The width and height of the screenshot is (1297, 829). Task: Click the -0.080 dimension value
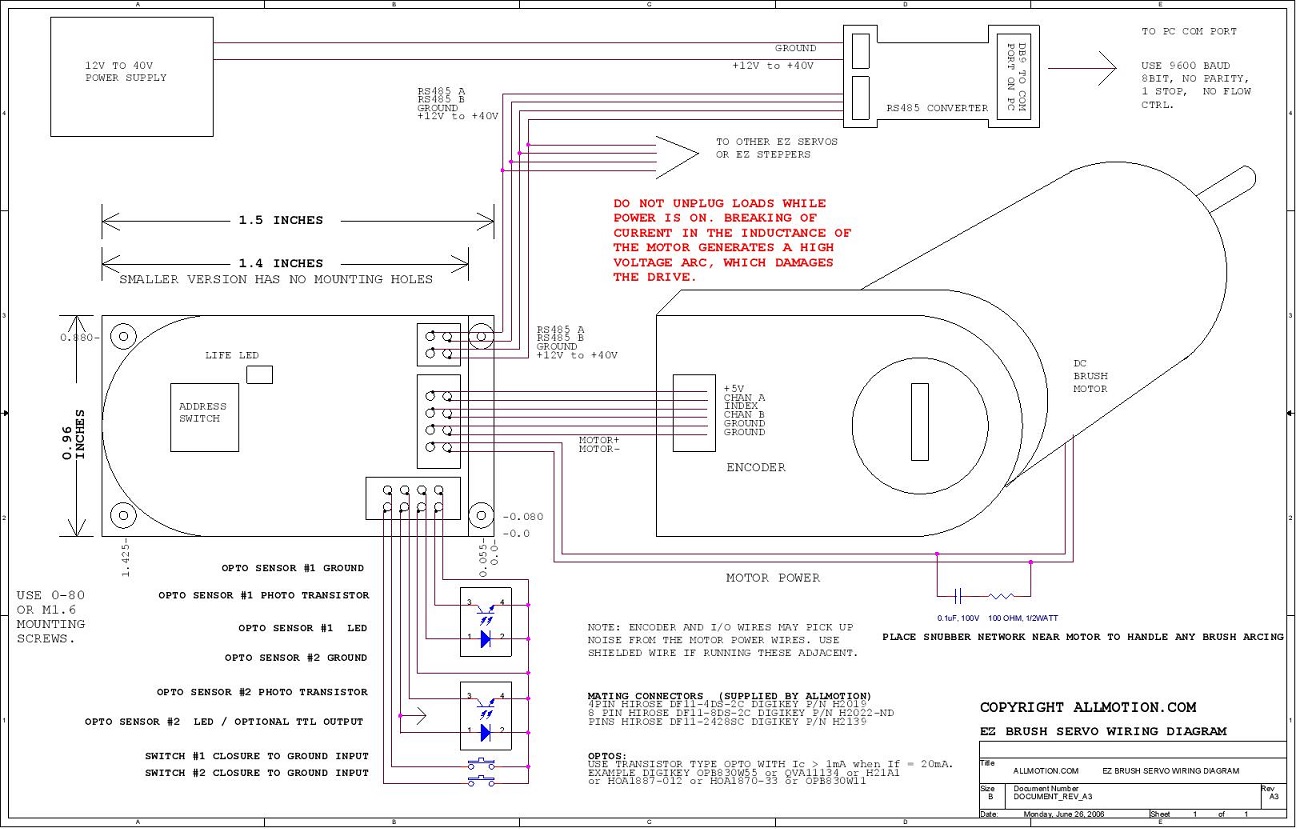[x=523, y=518]
